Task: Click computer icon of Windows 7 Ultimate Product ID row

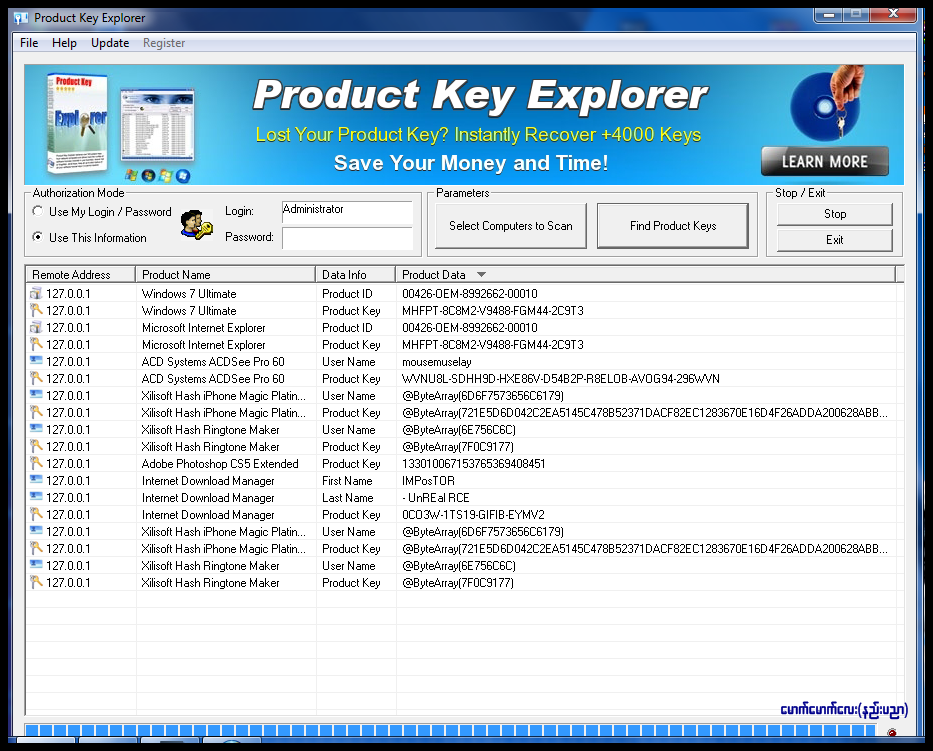Action: pos(36,293)
